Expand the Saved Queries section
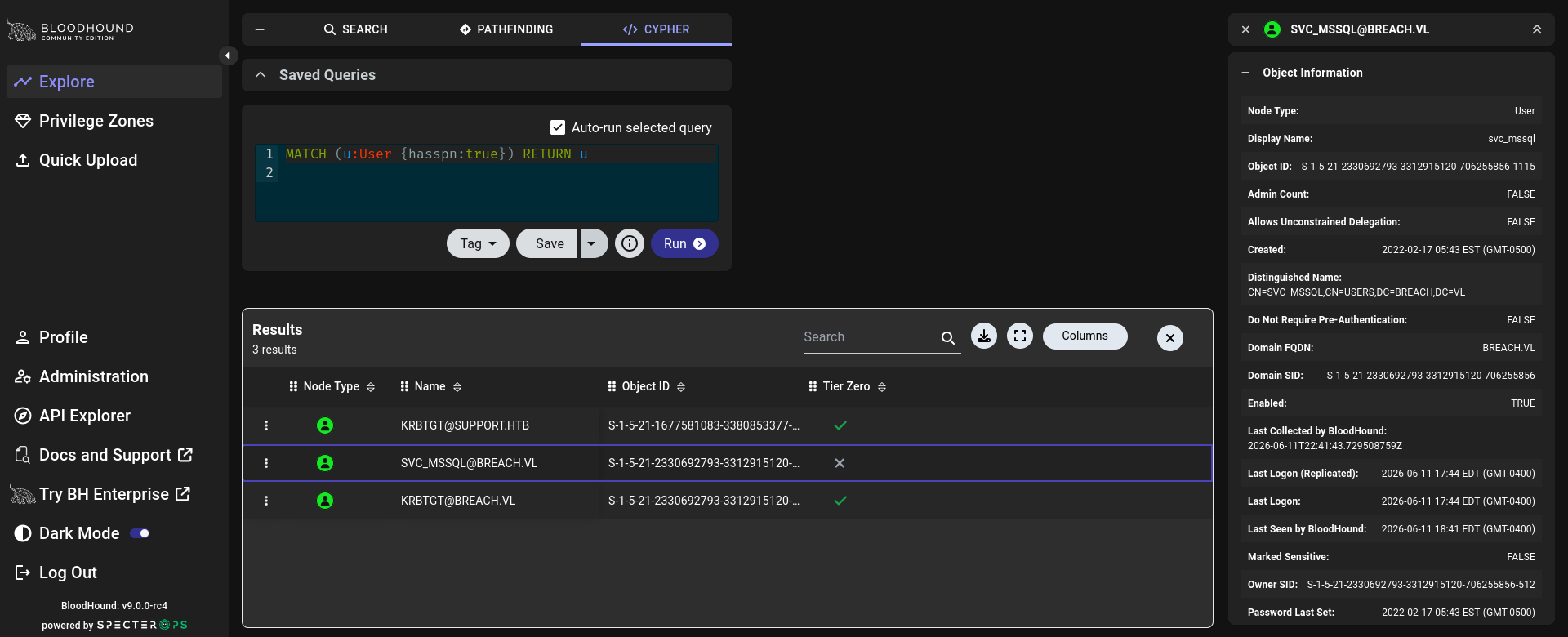This screenshot has height=637, width=1568. 487,75
